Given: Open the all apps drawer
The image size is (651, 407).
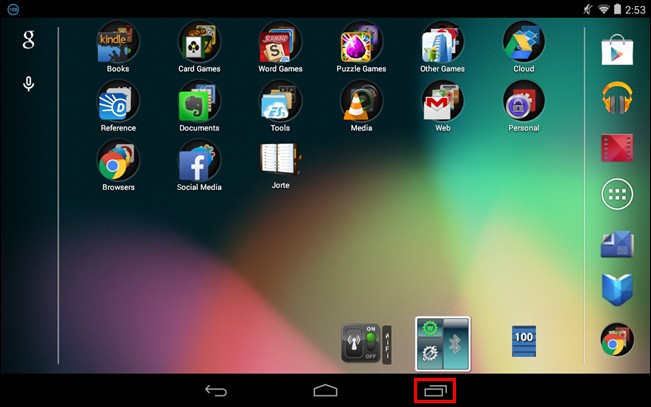Looking at the screenshot, I should point(617,194).
